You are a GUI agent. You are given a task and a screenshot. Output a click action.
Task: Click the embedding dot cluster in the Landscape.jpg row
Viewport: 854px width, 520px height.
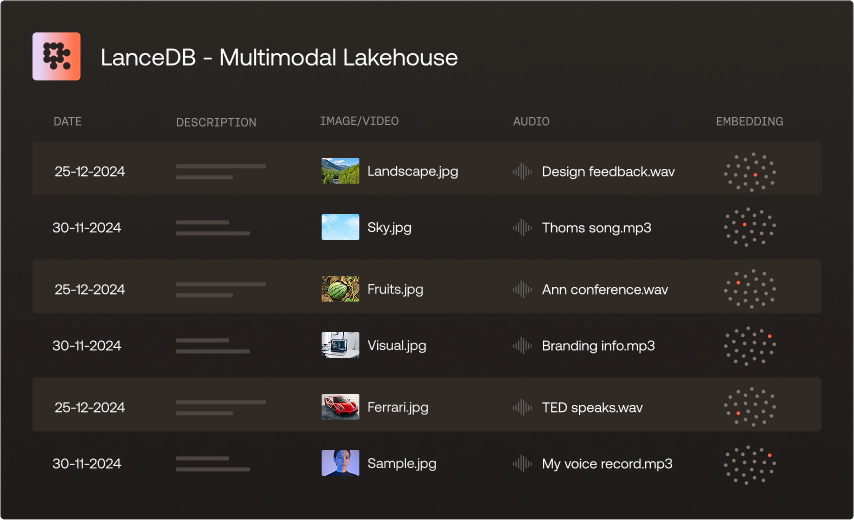[x=750, y=171]
